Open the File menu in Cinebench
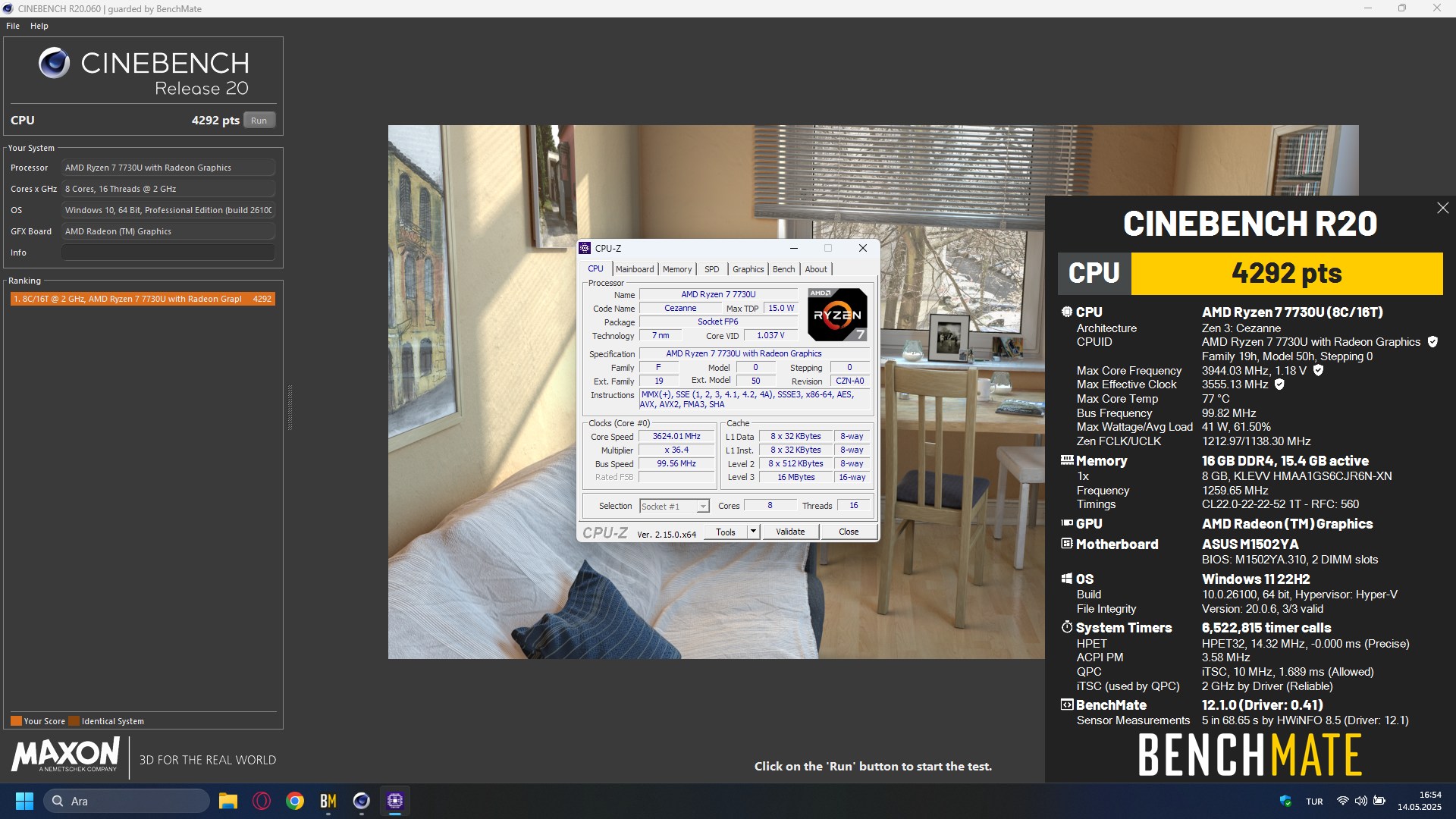The width and height of the screenshot is (1456, 819). [13, 26]
